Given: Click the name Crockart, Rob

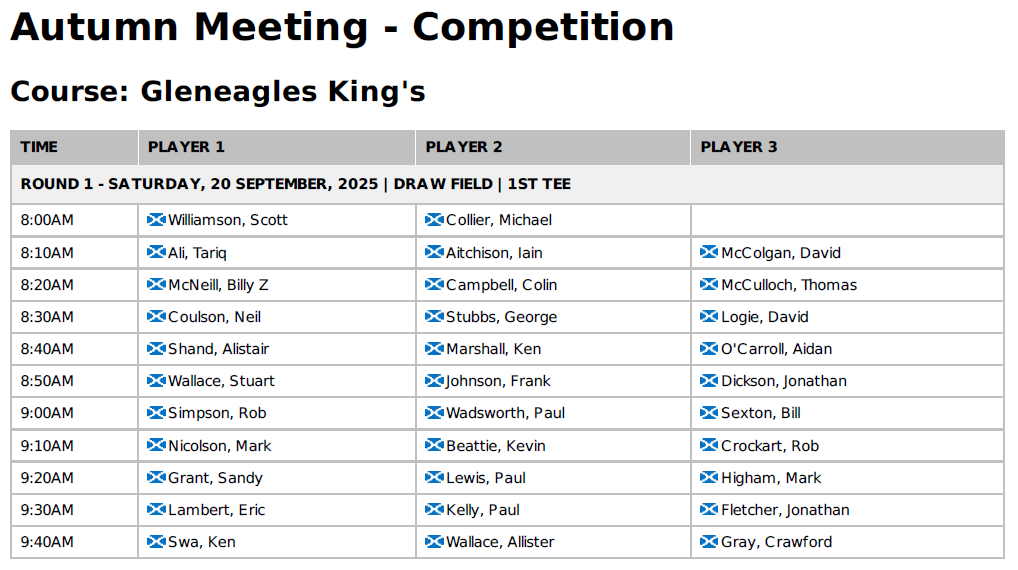Looking at the screenshot, I should pyautogui.click(x=770, y=446).
